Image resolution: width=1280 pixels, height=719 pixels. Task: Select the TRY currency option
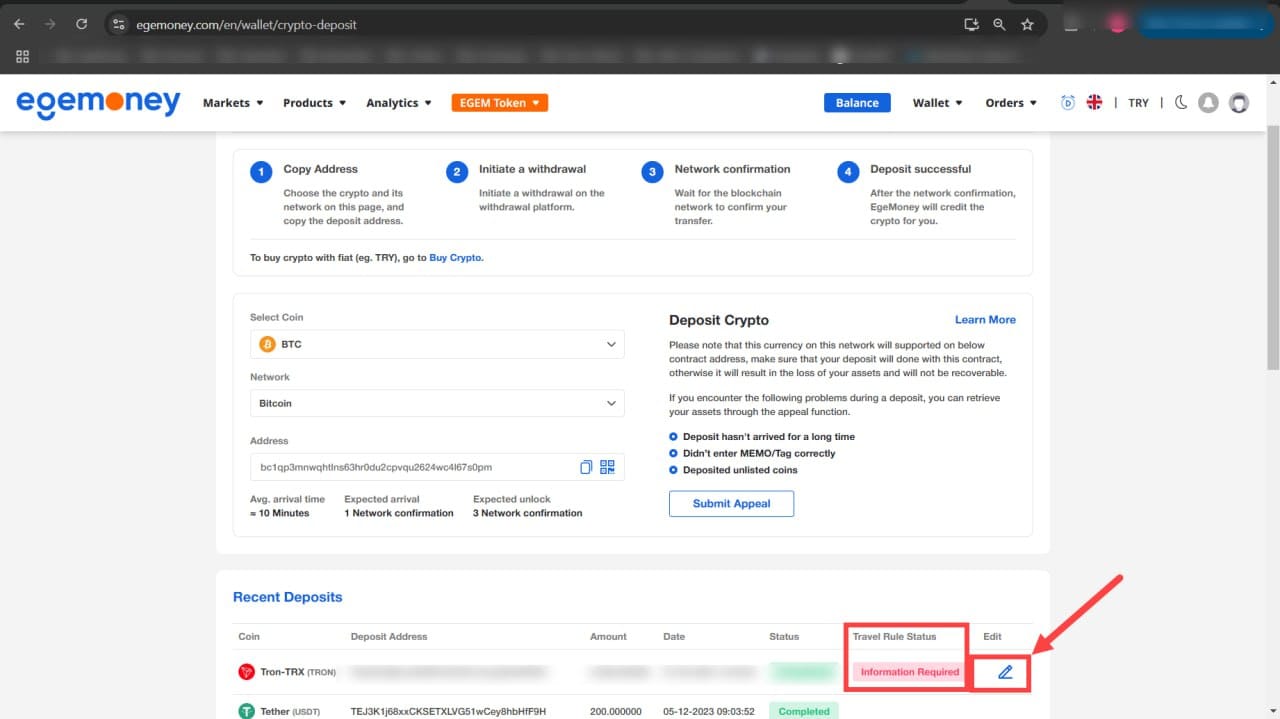pyautogui.click(x=1138, y=103)
